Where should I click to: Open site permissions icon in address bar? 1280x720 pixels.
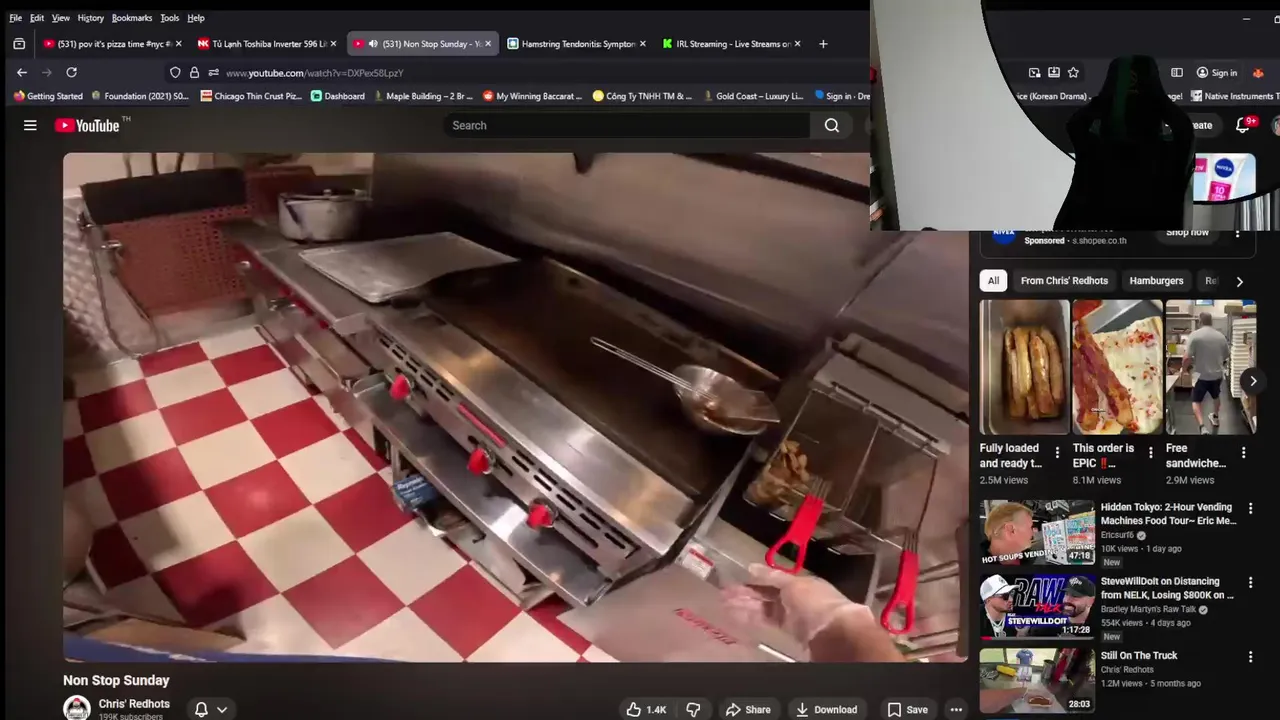coord(213,73)
